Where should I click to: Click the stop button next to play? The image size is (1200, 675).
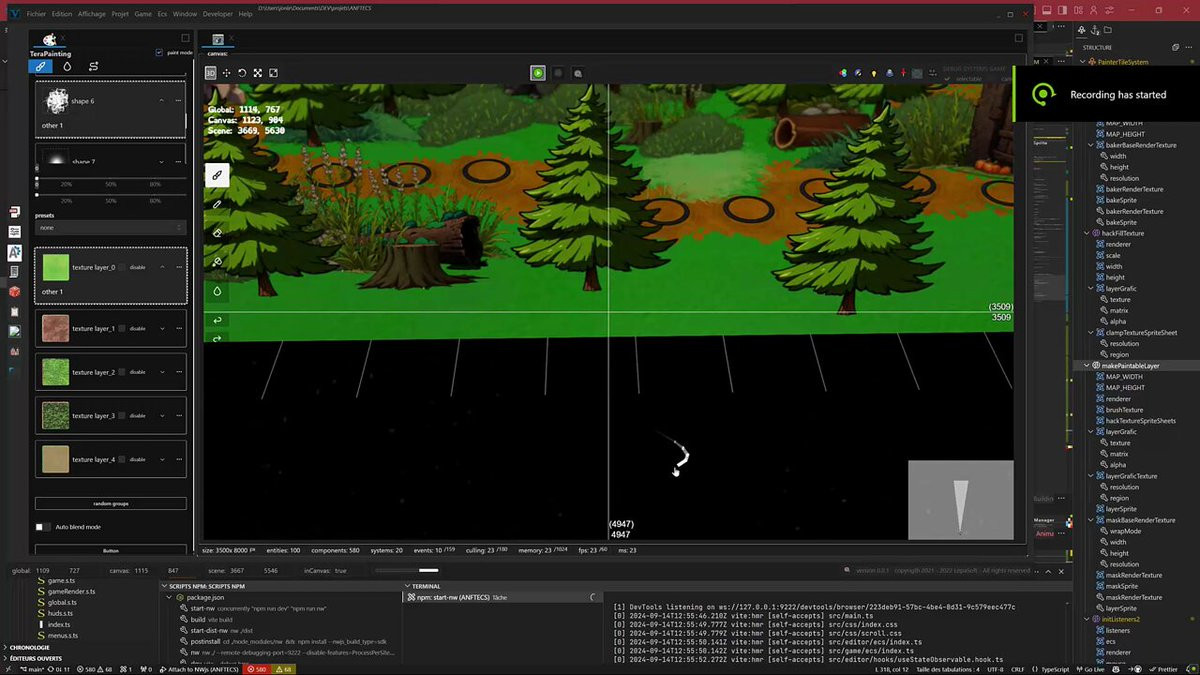tap(558, 73)
